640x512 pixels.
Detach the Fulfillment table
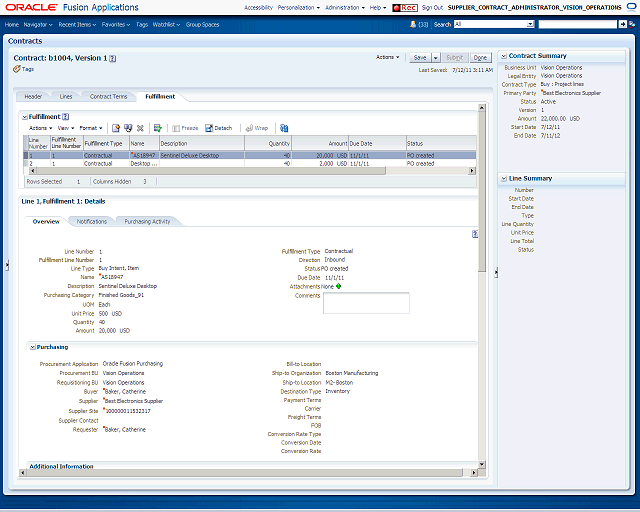click(218, 128)
